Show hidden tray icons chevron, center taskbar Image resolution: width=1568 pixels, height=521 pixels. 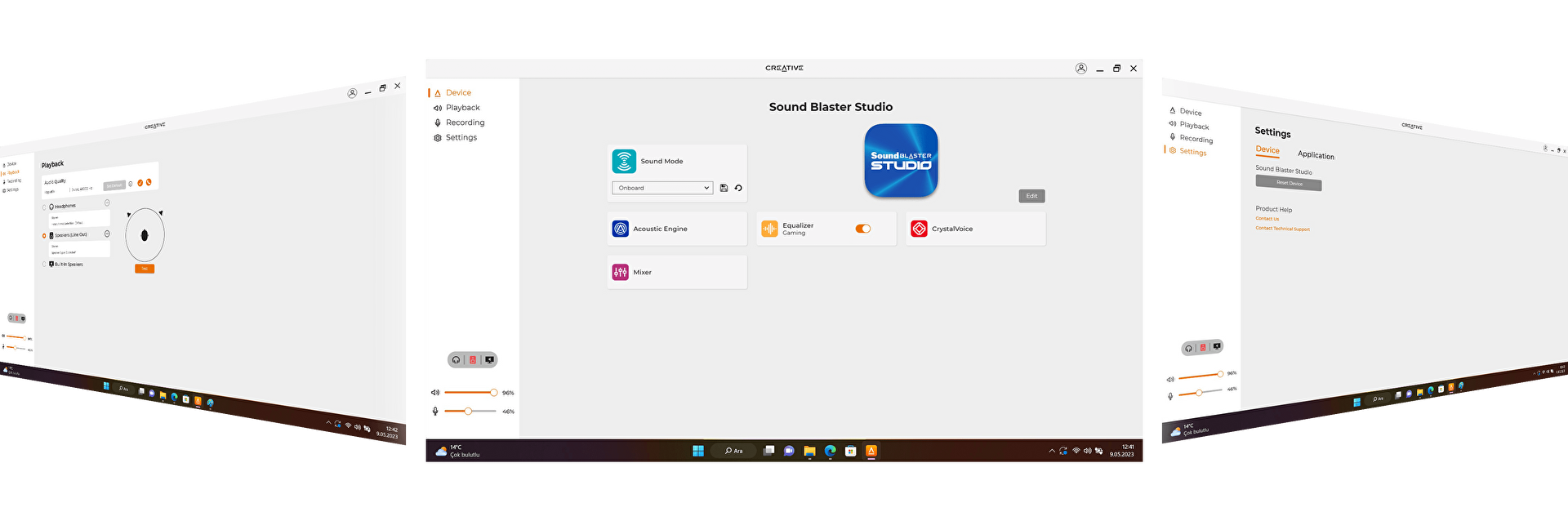(1052, 451)
